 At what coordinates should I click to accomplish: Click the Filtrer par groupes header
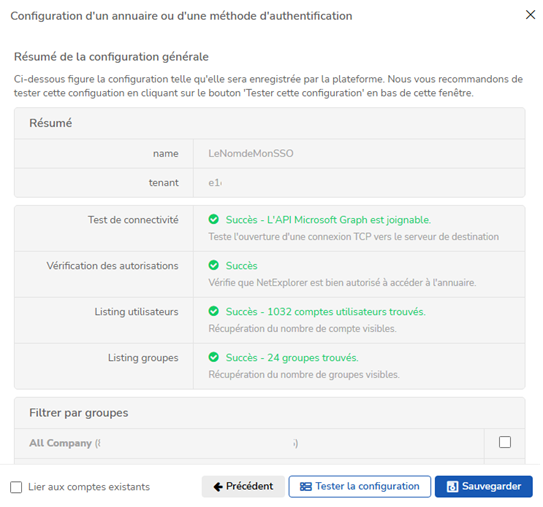point(79,413)
